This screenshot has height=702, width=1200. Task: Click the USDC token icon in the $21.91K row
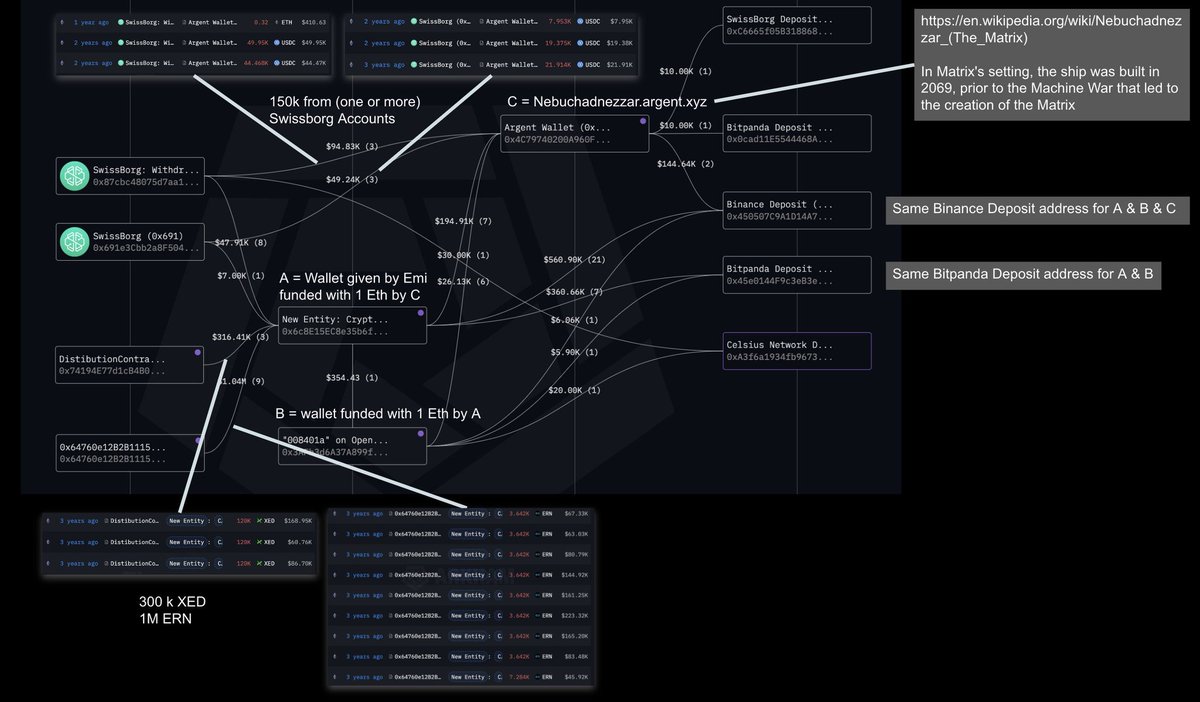(x=580, y=65)
